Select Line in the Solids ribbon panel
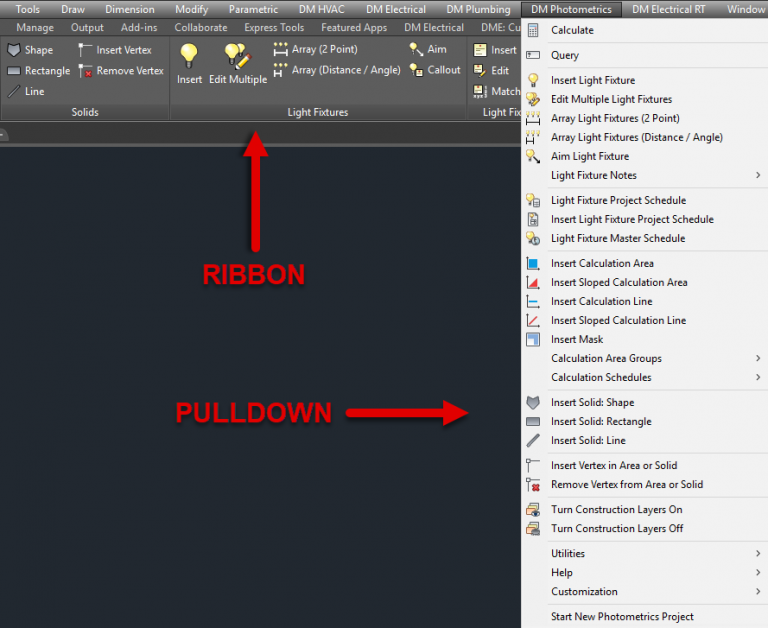 coord(26,92)
